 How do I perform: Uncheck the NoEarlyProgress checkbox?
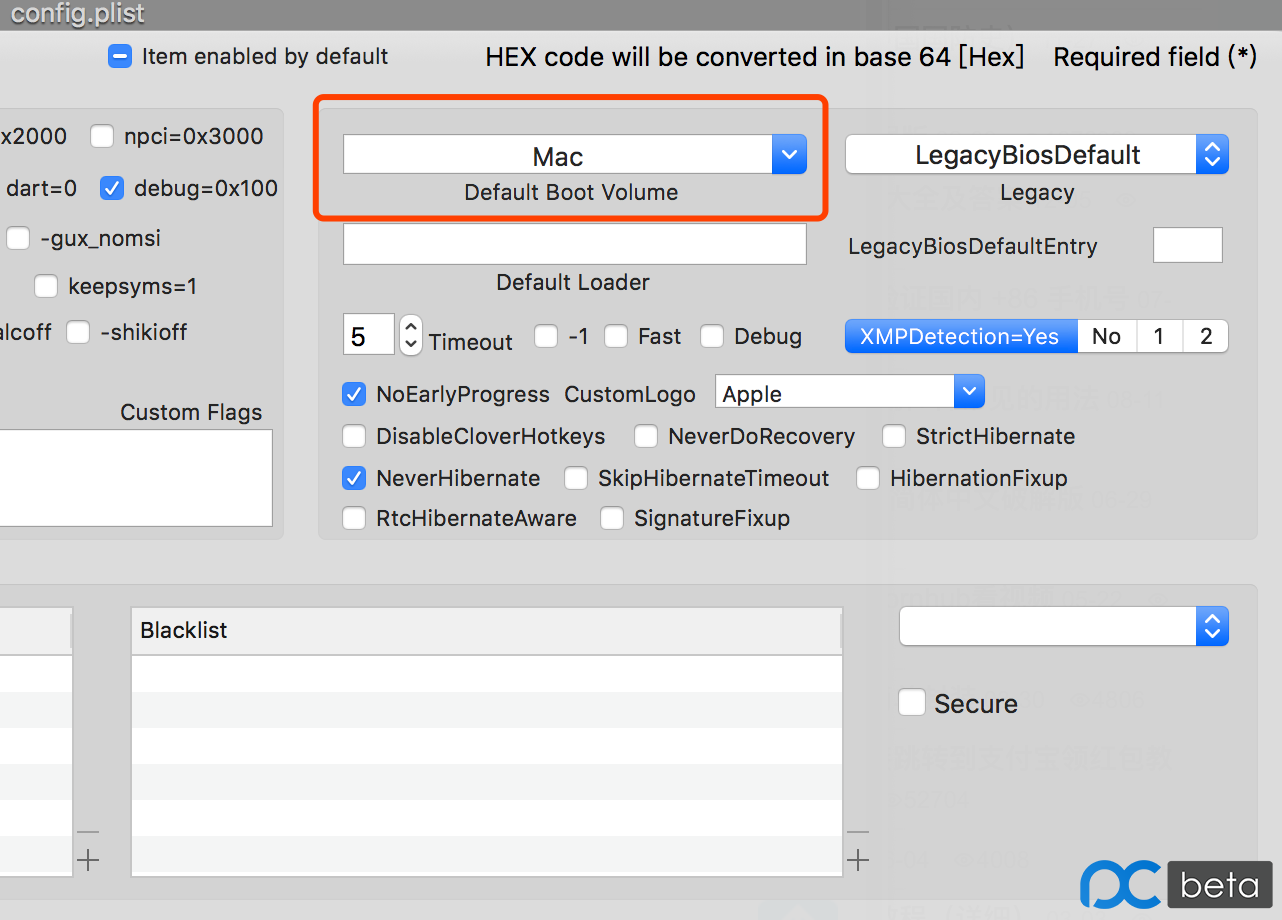(354, 394)
